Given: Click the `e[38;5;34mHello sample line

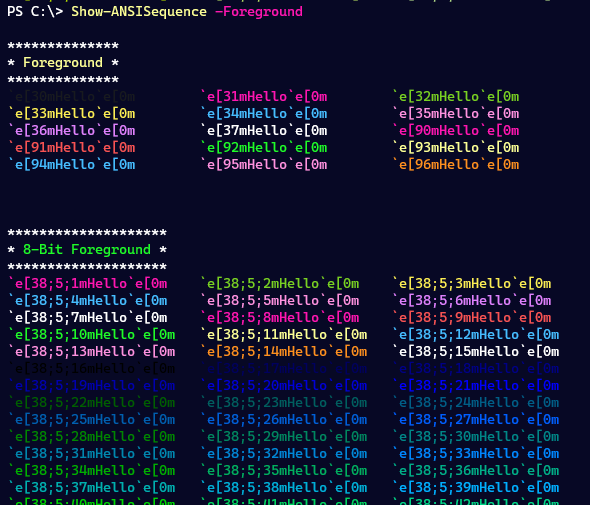Looking at the screenshot, I should pyautogui.click(x=91, y=470).
